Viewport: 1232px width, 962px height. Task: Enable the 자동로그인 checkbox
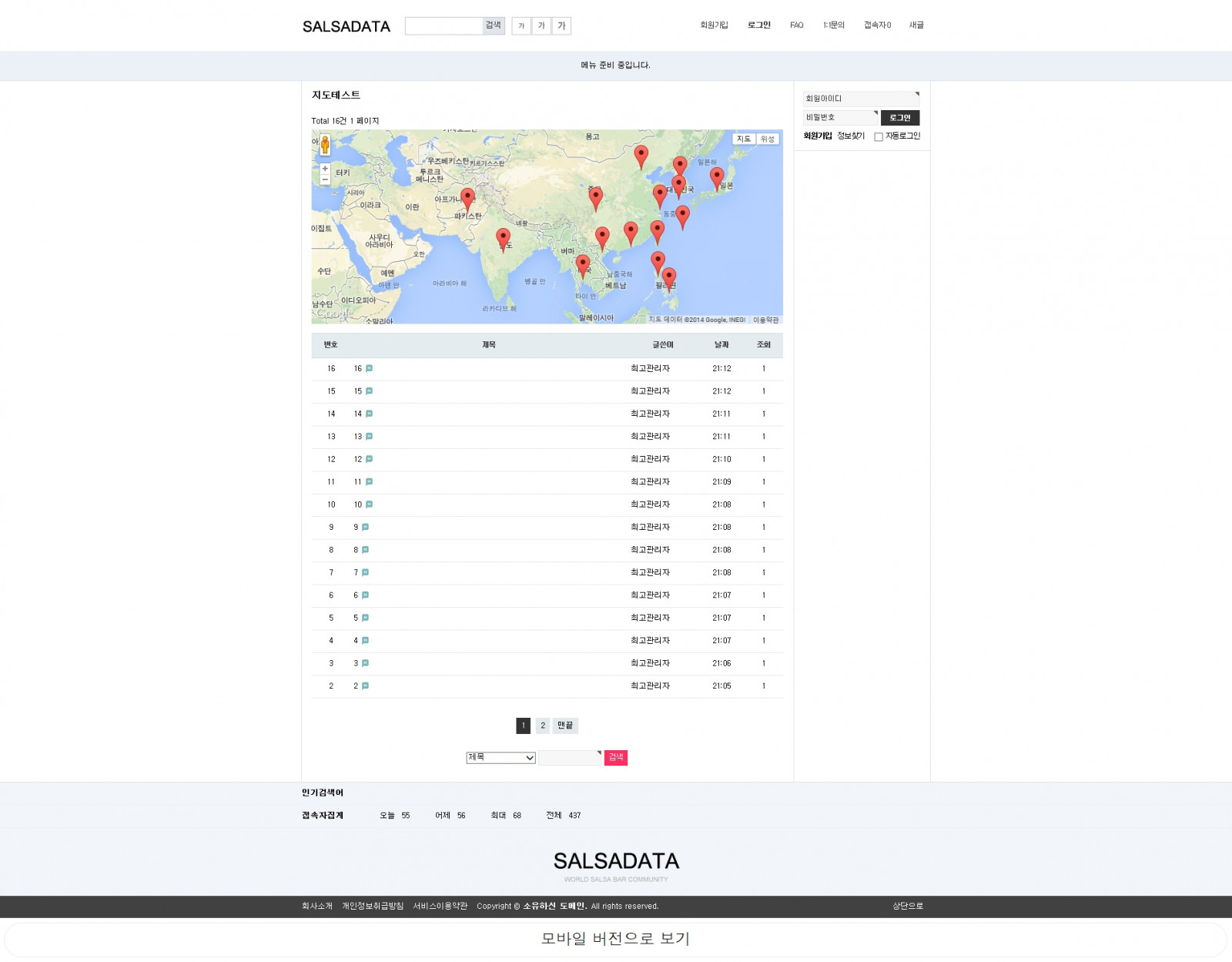(x=879, y=137)
